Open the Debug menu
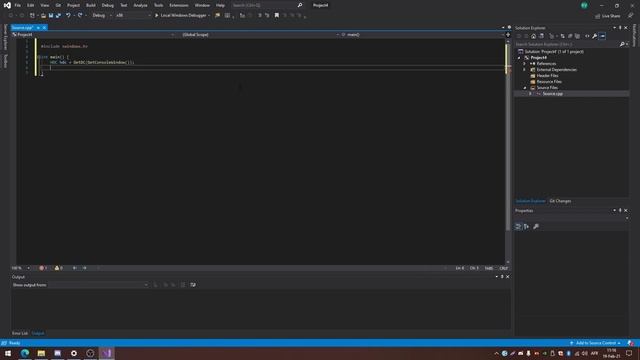The width and height of the screenshot is (640, 360). coord(108,5)
